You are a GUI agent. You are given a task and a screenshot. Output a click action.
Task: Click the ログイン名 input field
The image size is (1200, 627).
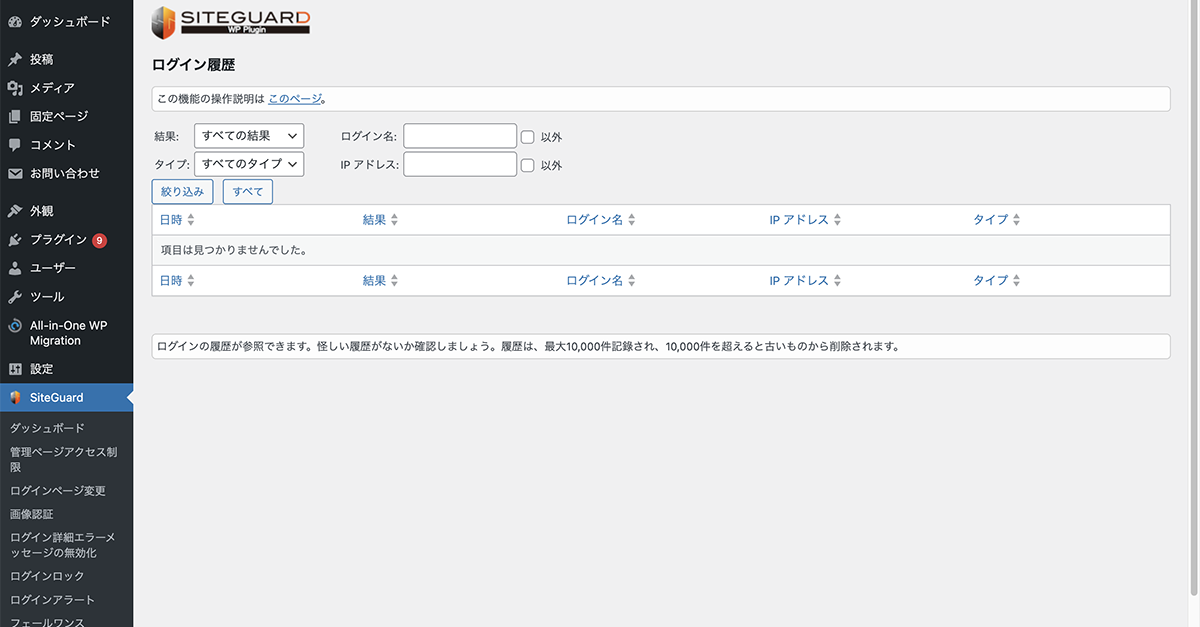[459, 136]
